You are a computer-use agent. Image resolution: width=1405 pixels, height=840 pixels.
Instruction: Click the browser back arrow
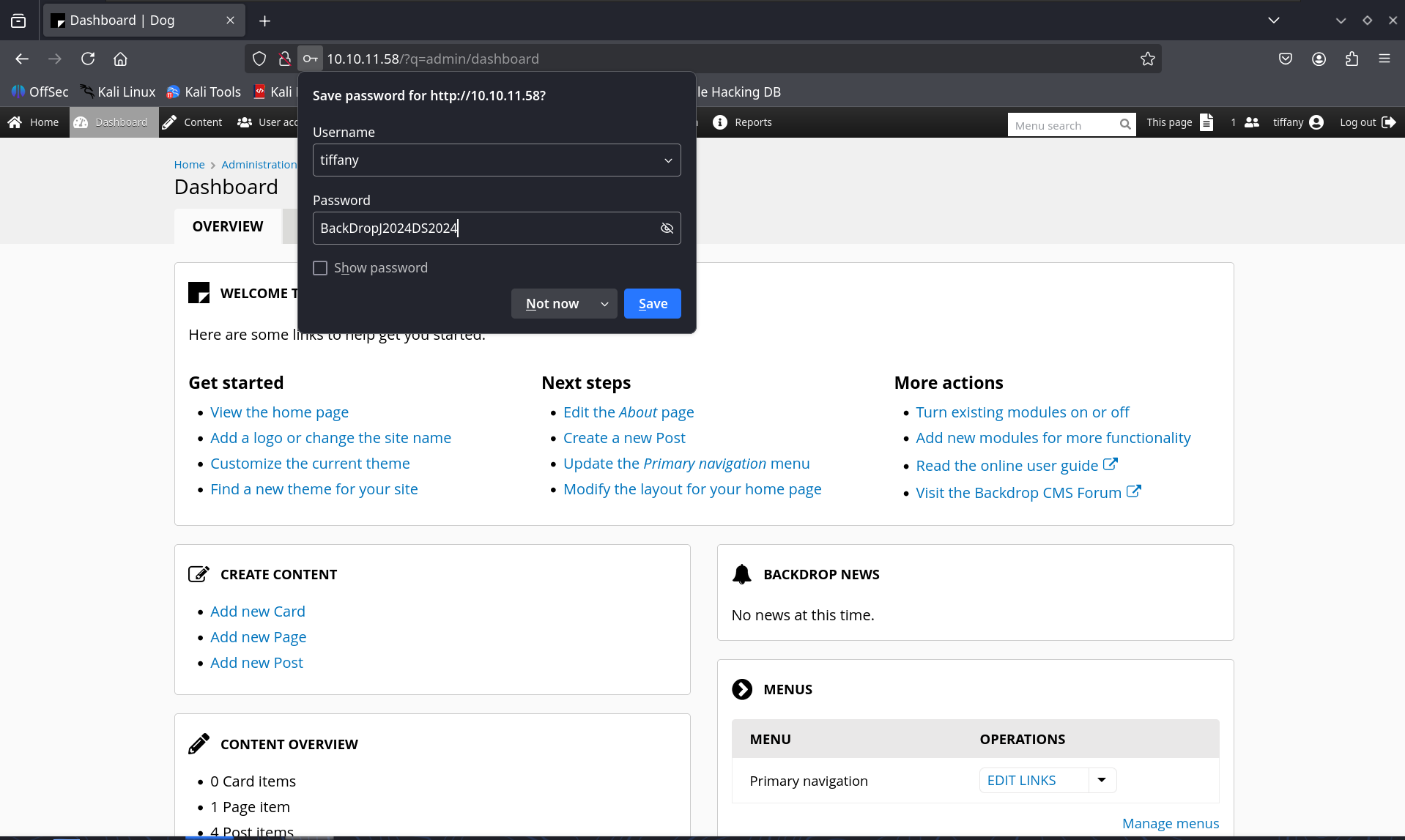tap(22, 59)
